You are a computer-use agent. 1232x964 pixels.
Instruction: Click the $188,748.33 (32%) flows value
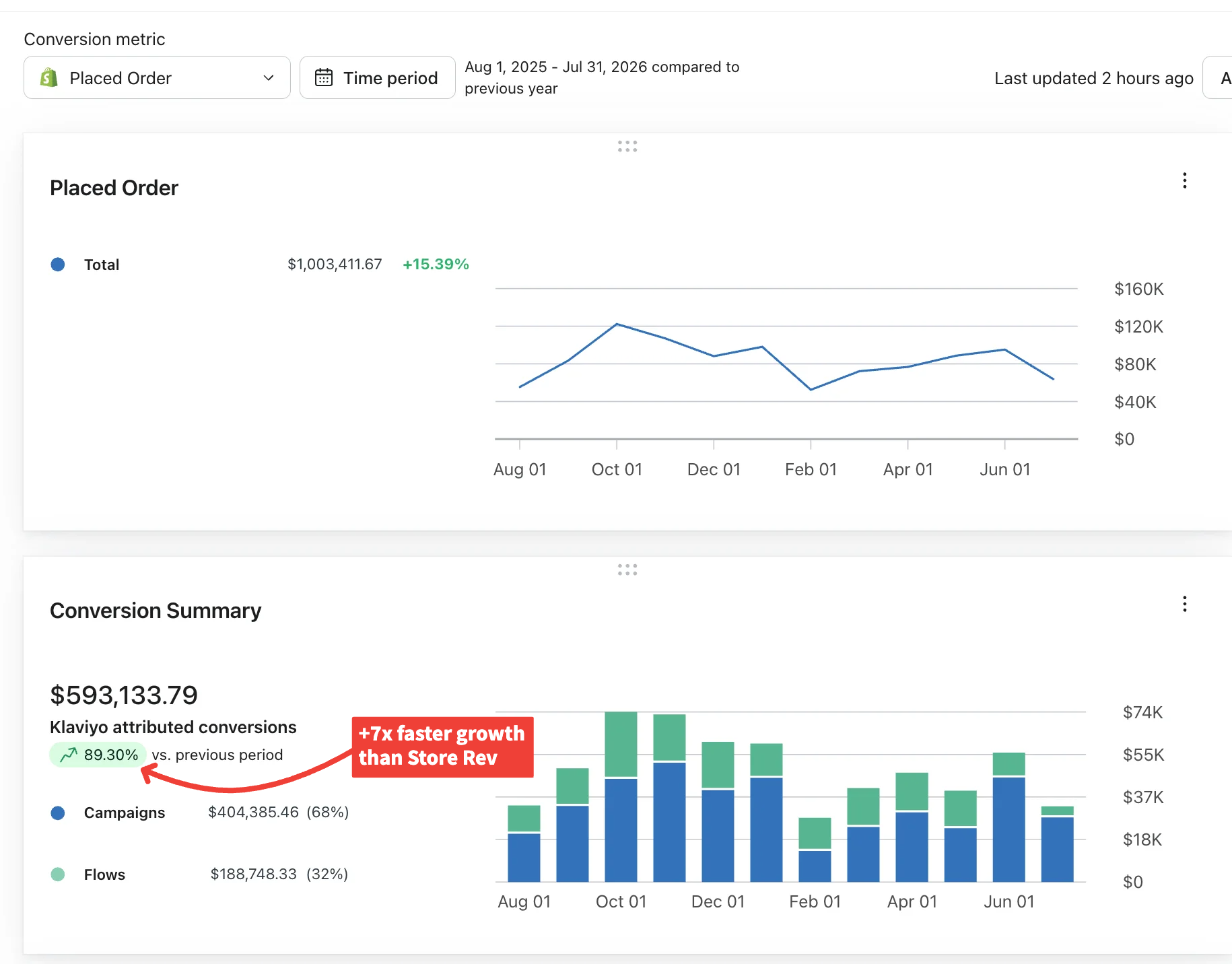[279, 874]
